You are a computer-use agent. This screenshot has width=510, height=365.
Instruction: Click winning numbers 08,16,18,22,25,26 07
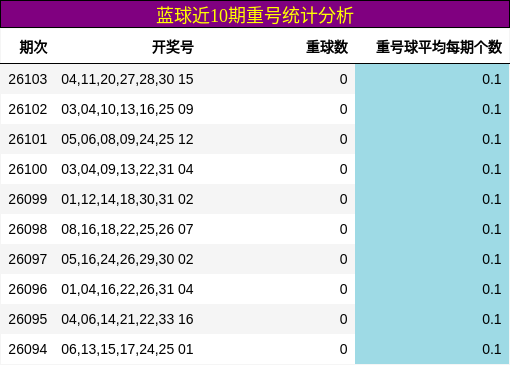click(127, 229)
